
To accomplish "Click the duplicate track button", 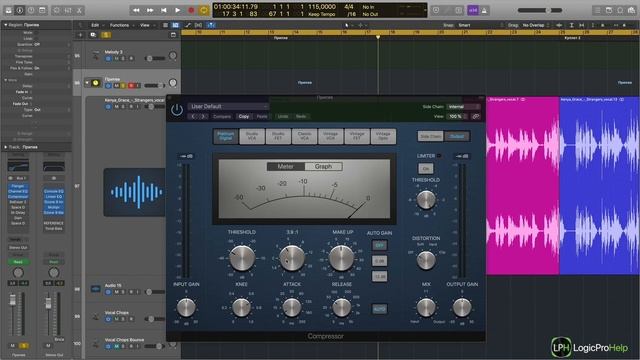I will [93, 35].
